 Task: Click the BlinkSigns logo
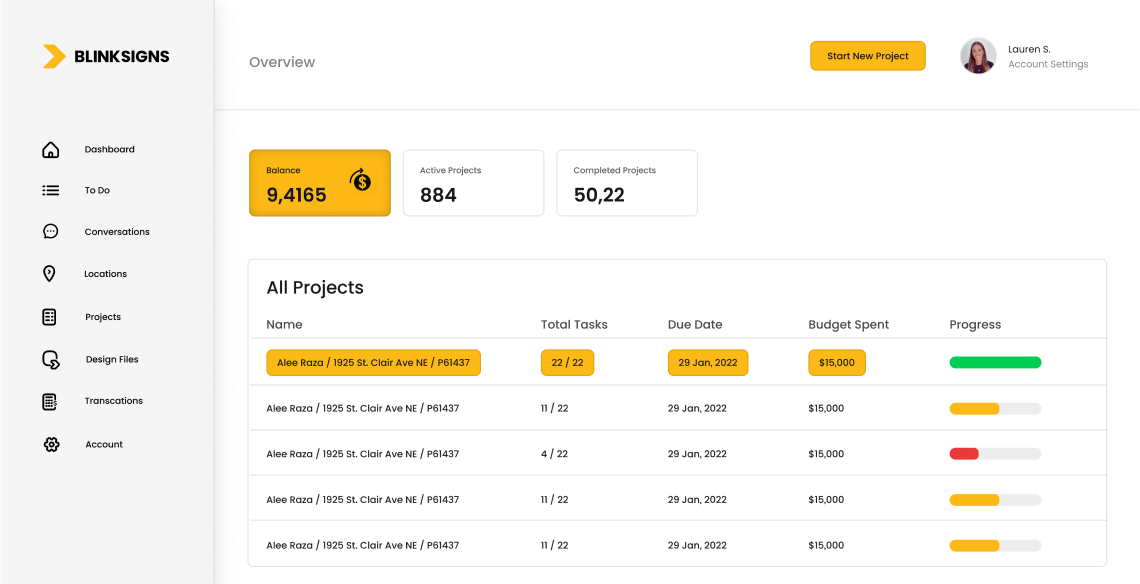[x=106, y=57]
